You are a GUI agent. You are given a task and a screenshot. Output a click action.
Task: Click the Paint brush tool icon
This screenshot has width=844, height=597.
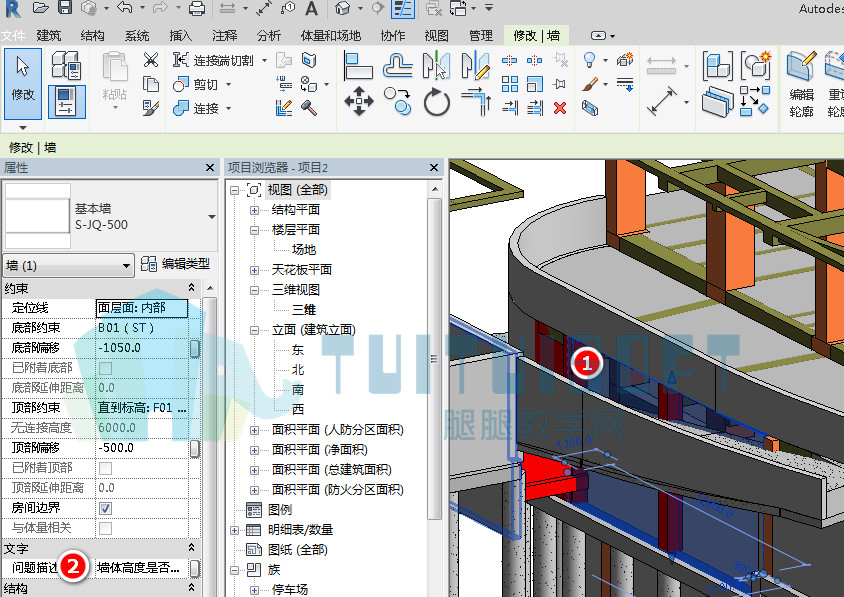590,85
